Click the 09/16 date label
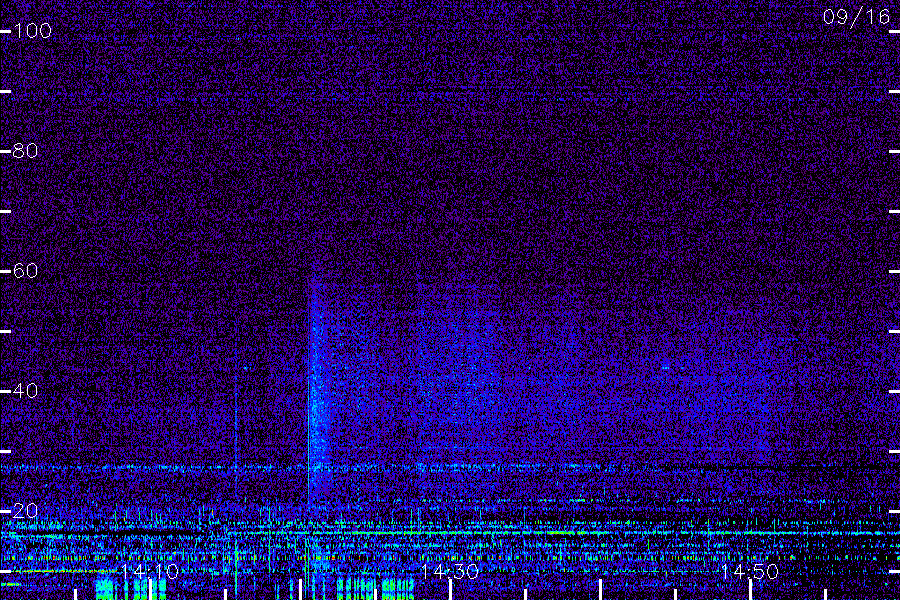The image size is (900, 600). [856, 17]
